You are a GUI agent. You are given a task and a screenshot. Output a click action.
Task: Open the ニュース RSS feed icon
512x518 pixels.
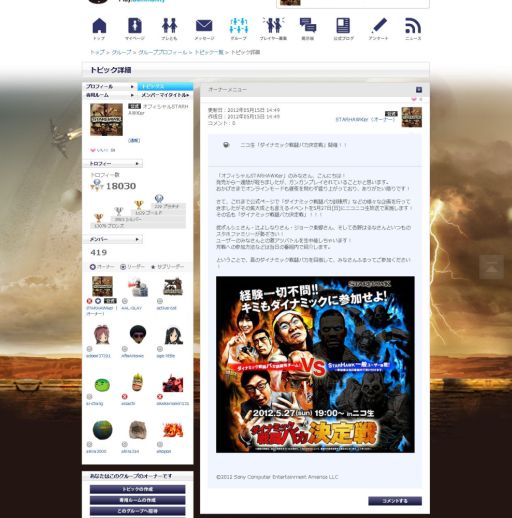[413, 26]
